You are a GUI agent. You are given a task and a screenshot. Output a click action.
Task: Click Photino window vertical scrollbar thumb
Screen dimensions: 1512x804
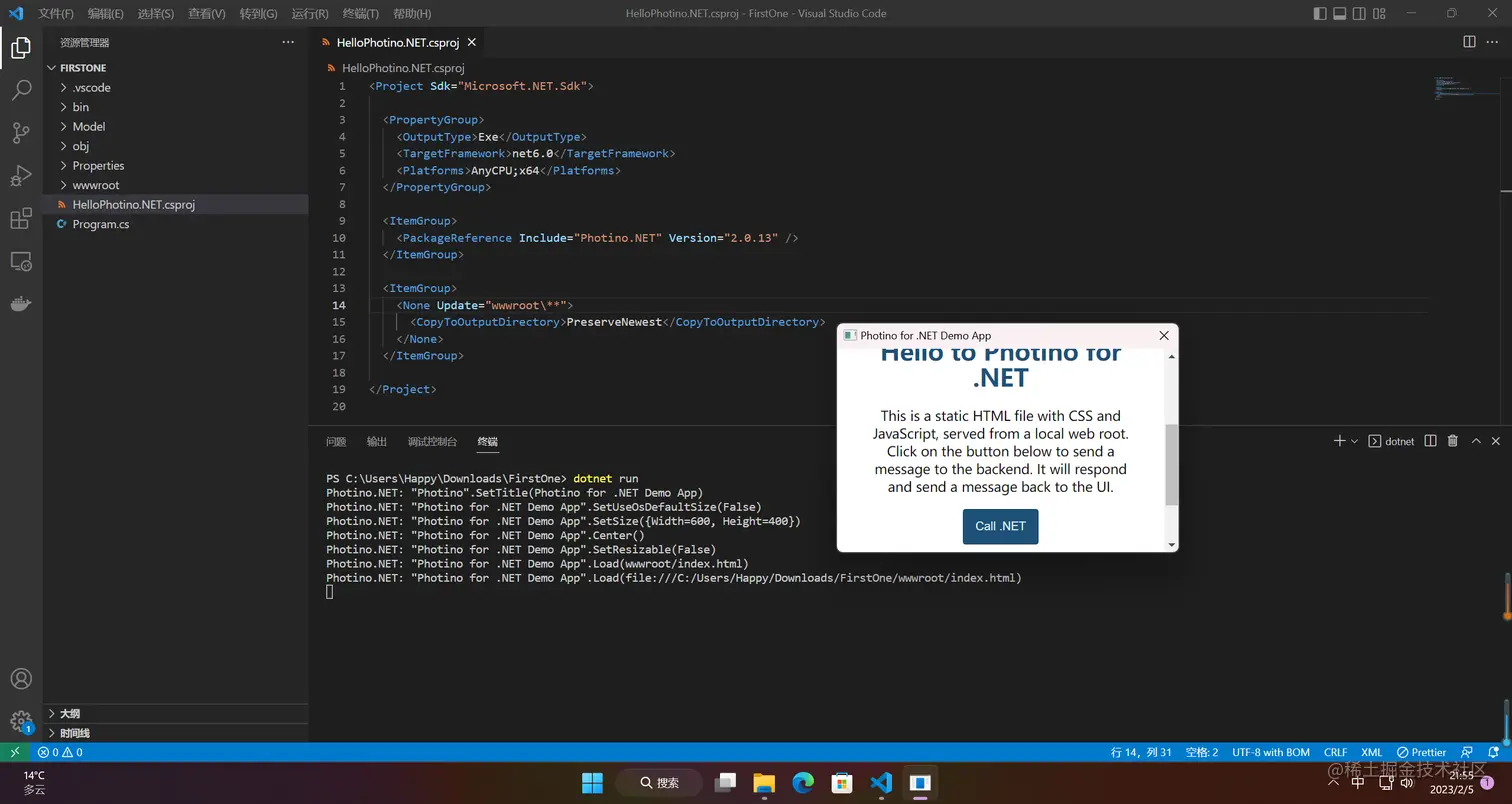click(x=1172, y=465)
